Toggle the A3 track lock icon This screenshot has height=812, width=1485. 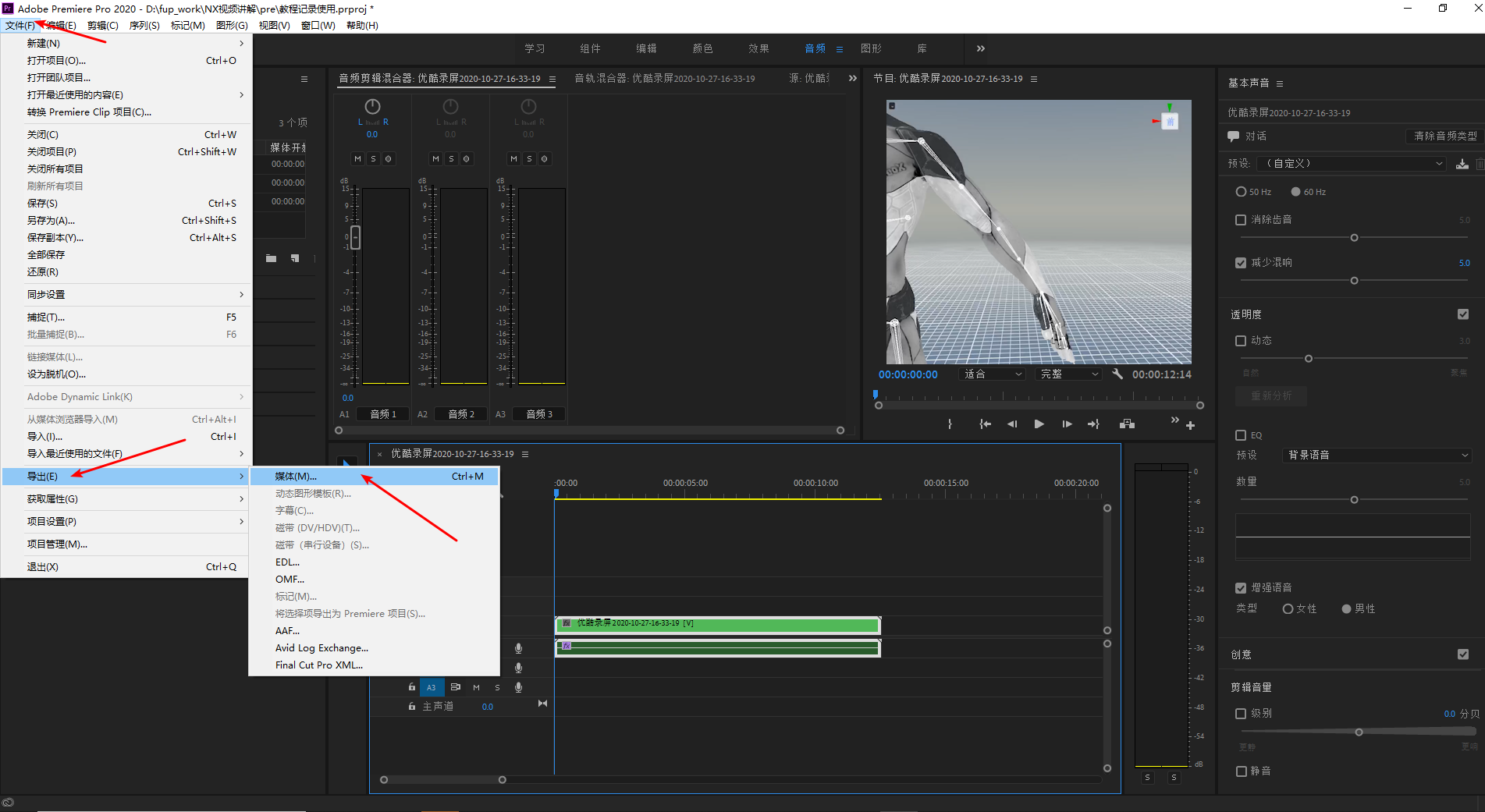coord(412,687)
